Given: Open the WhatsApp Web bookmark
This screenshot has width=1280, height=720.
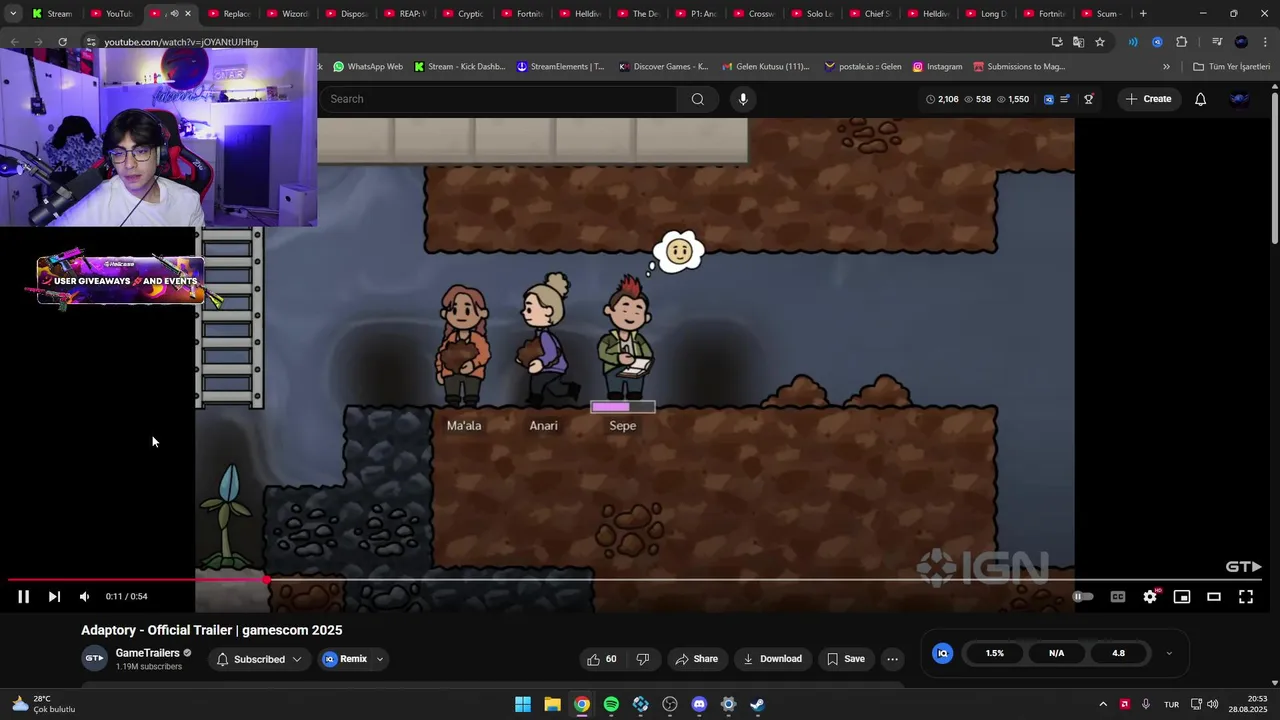Looking at the screenshot, I should click(368, 67).
